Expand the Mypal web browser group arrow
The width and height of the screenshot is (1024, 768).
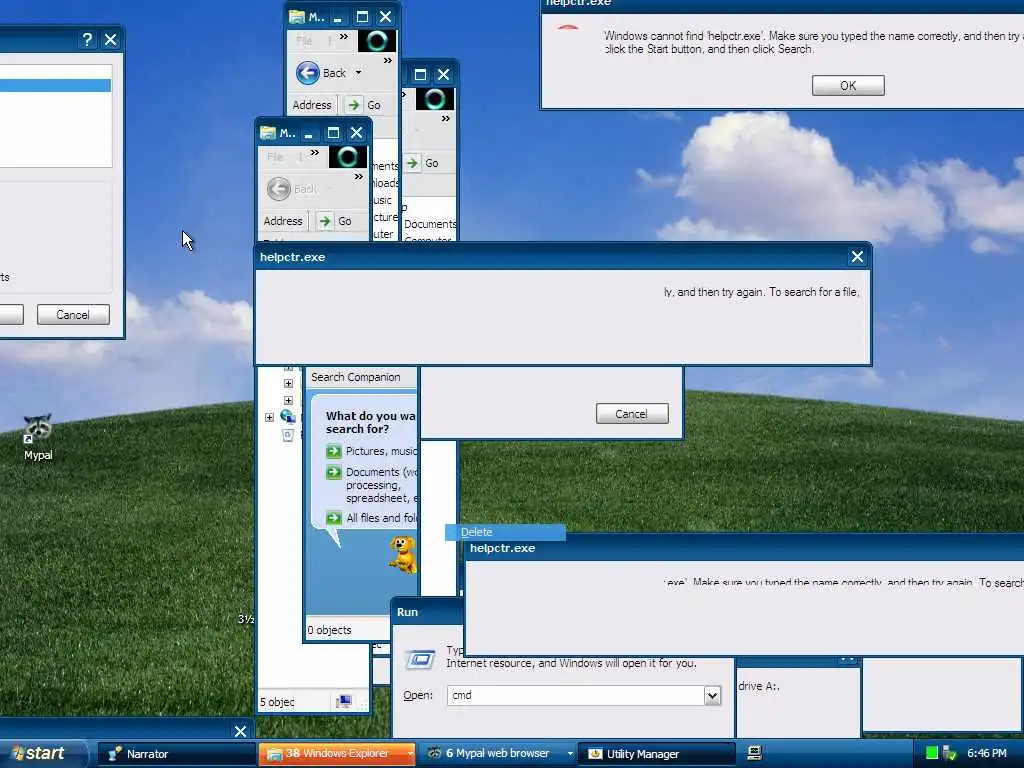point(570,754)
